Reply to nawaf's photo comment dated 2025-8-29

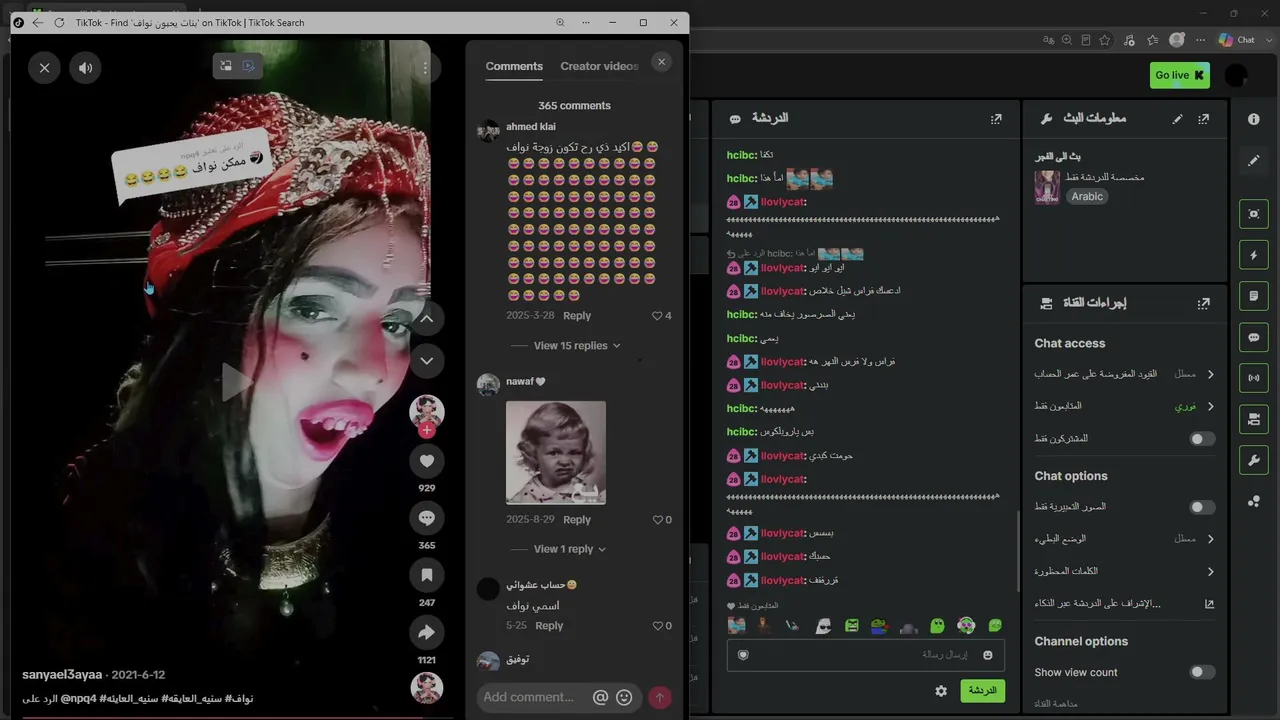click(577, 519)
